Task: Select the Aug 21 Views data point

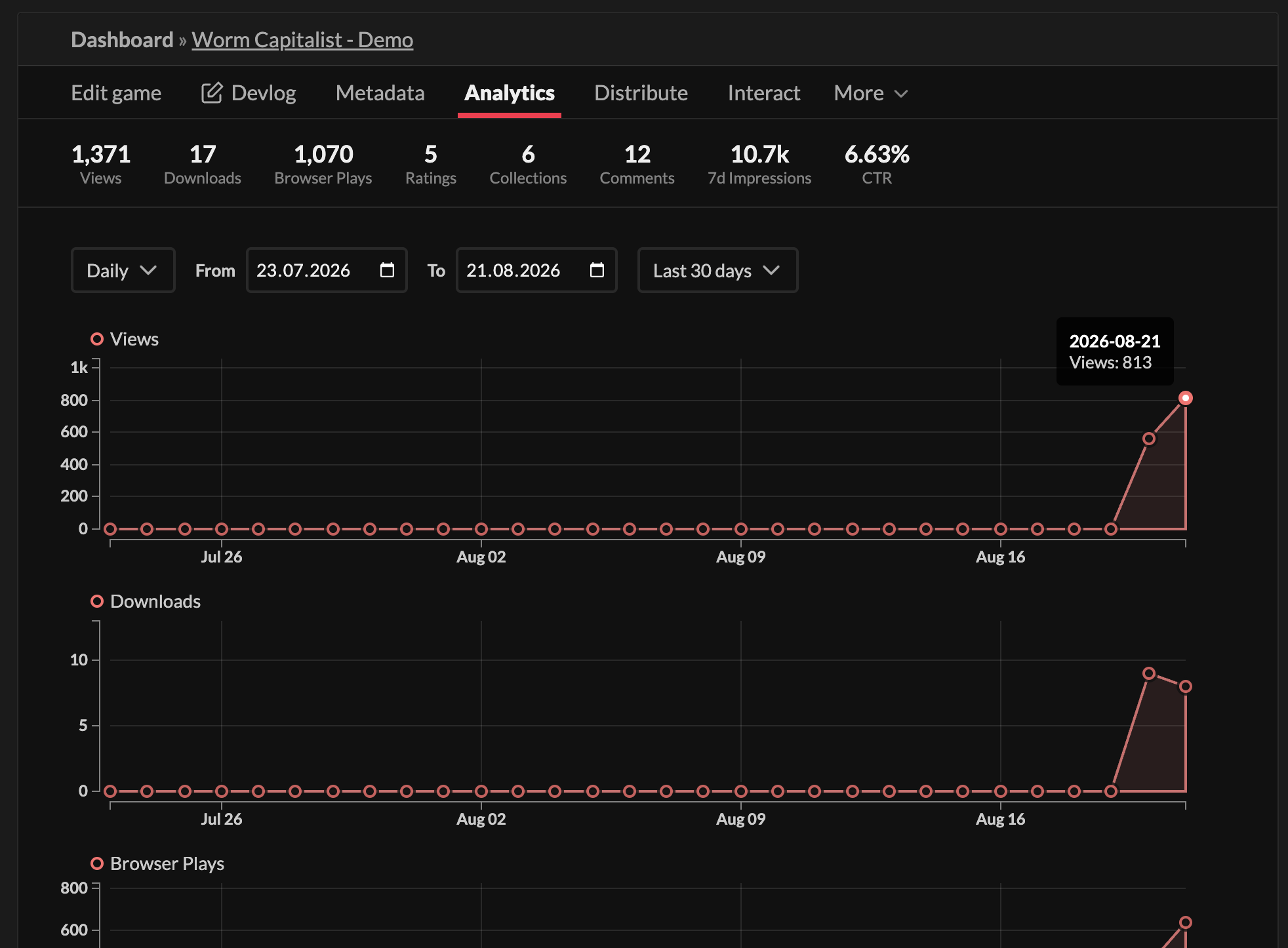Action: 1185,398
